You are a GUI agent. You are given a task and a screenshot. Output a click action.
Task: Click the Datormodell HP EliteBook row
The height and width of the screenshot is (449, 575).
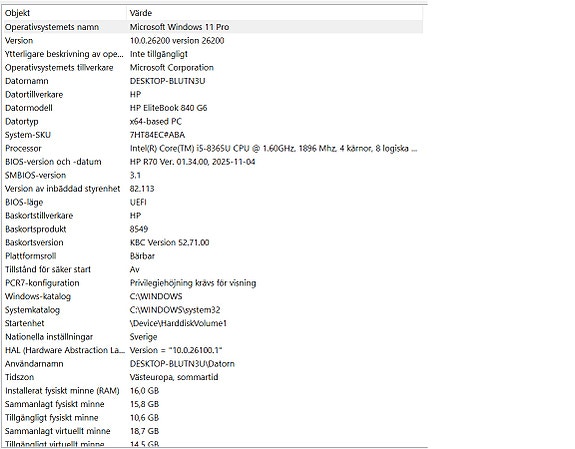(x=212, y=108)
